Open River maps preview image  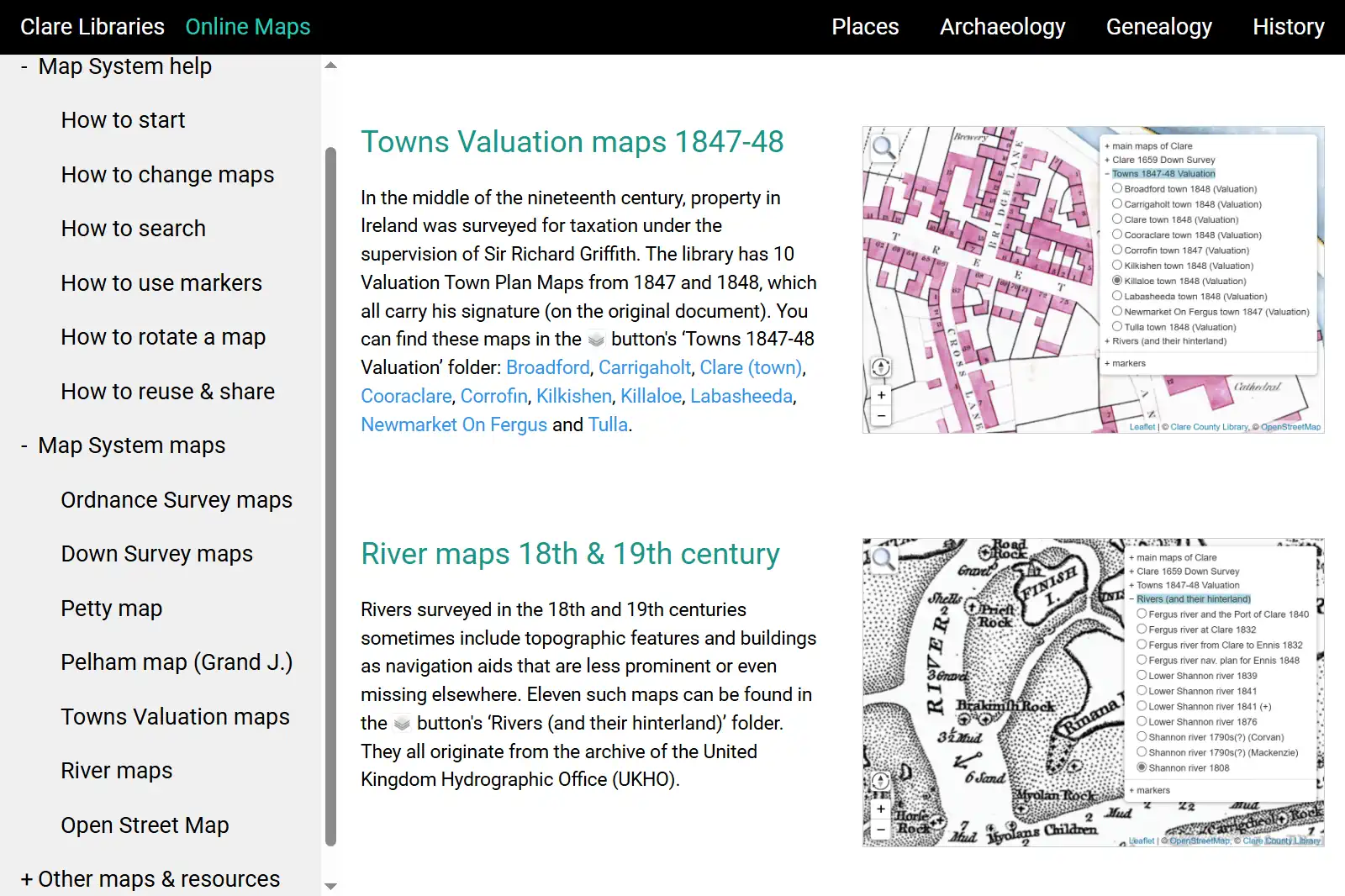click(x=1093, y=692)
